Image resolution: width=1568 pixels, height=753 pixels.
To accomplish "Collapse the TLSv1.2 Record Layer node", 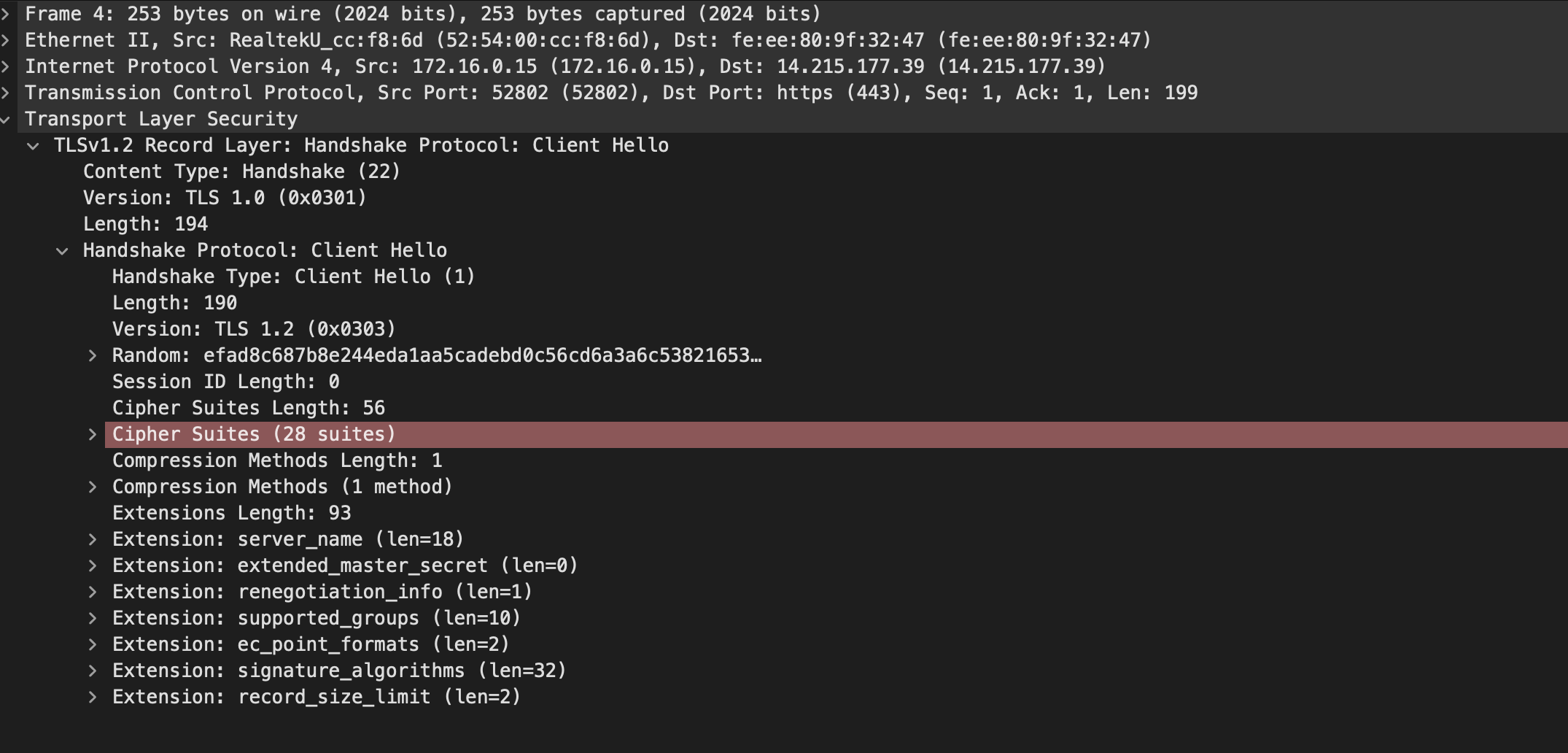I will tap(34, 146).
